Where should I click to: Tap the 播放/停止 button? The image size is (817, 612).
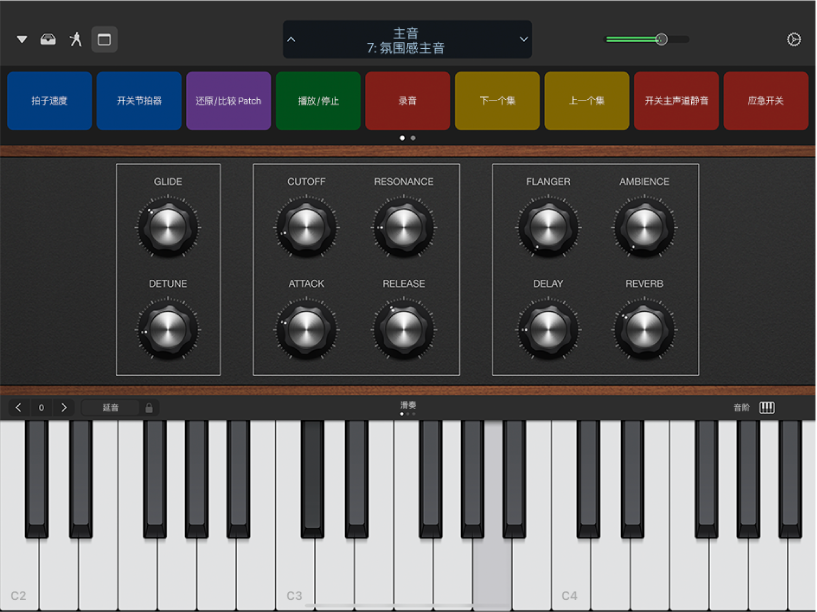click(318, 101)
